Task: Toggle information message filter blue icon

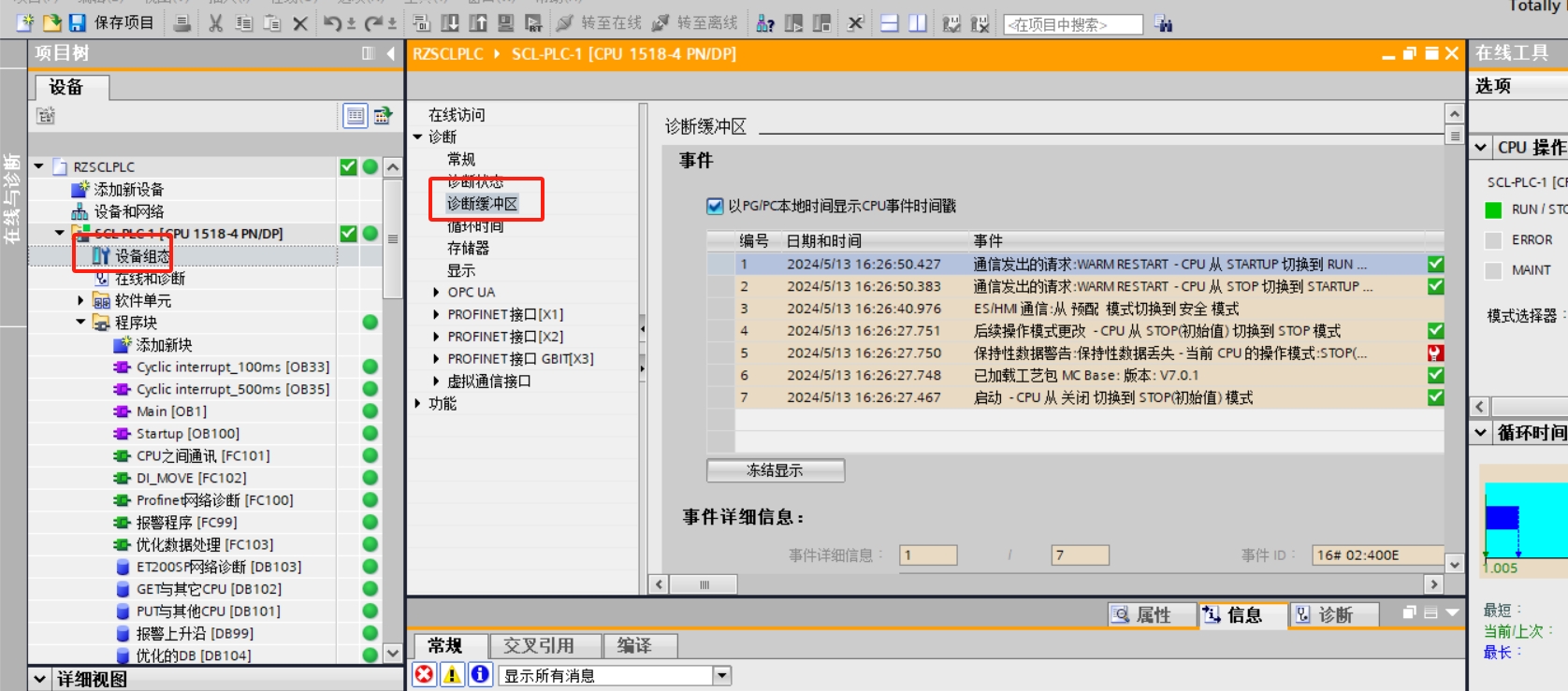Action: [480, 674]
